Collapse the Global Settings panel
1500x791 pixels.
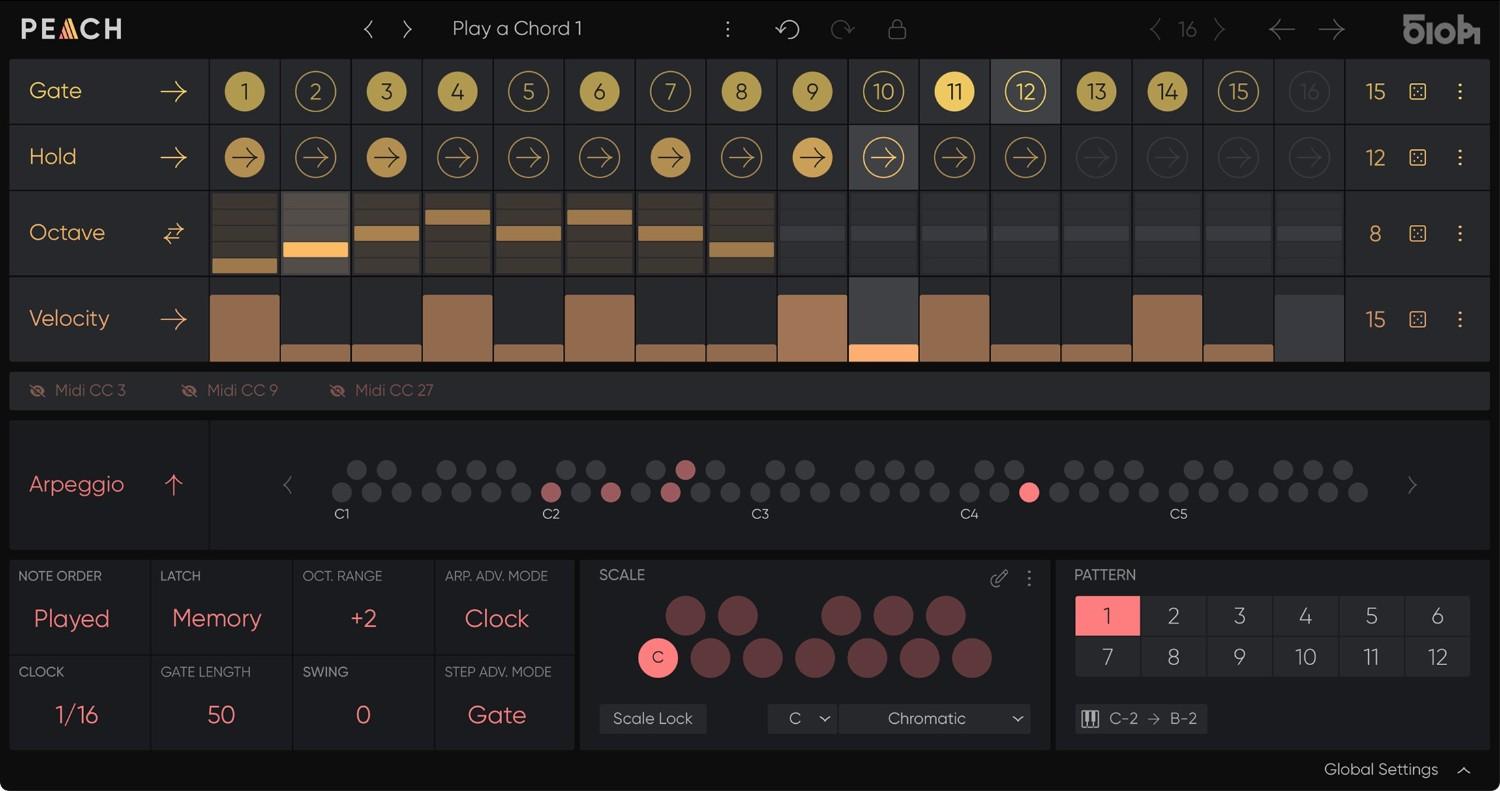[x=1462, y=769]
